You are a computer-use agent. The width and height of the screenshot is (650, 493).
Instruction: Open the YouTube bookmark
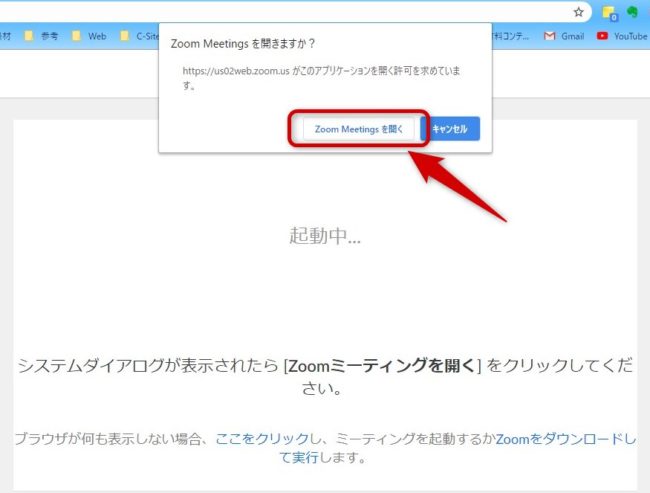tap(622, 36)
